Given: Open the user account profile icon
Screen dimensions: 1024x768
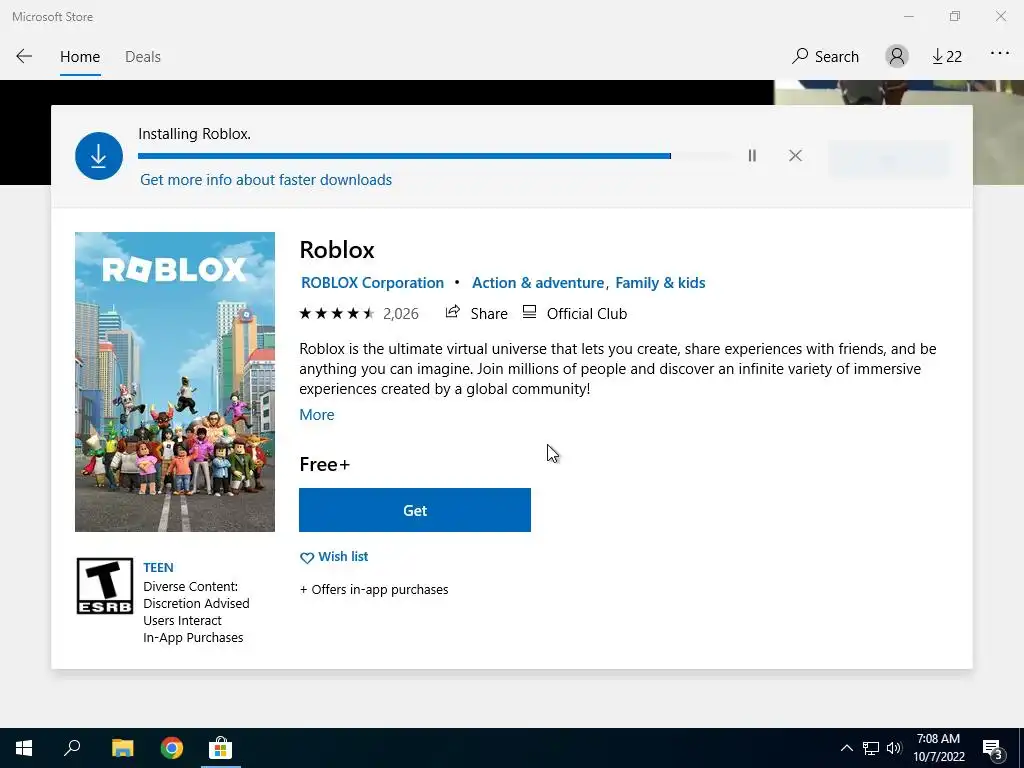Looking at the screenshot, I should [897, 56].
